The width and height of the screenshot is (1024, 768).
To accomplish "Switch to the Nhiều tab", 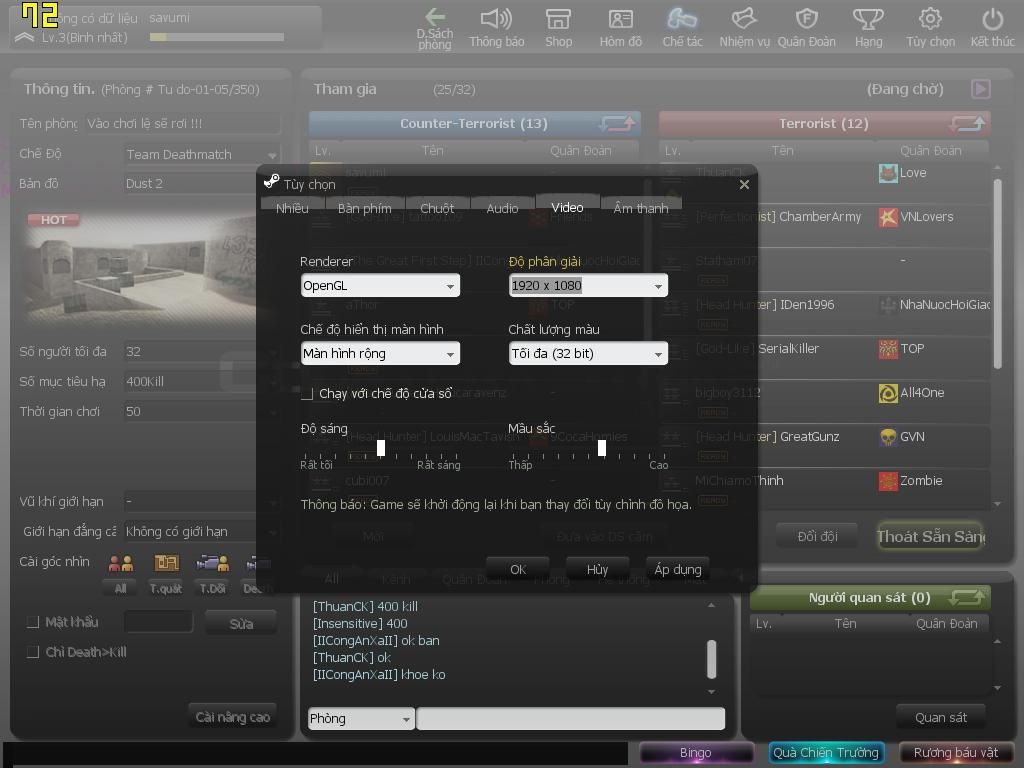I will pyautogui.click(x=292, y=208).
